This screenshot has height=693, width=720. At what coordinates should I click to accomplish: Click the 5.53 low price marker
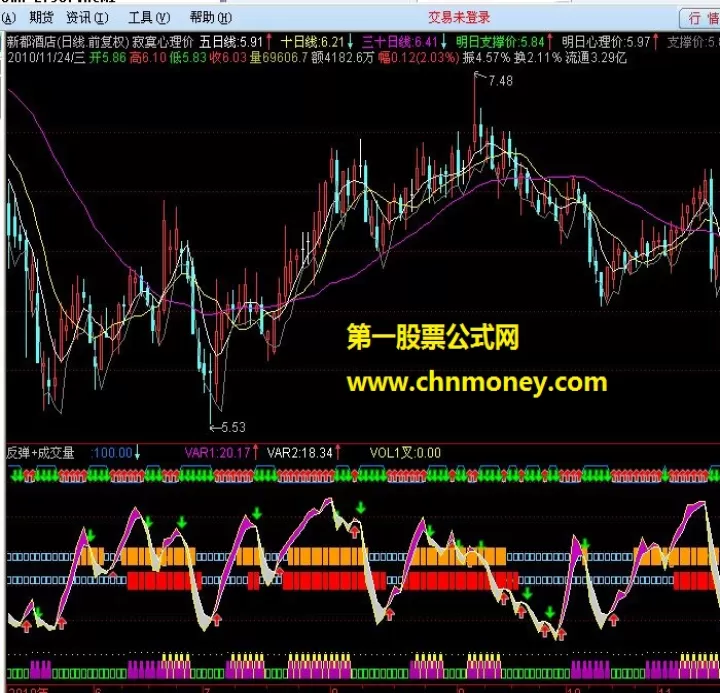(x=233, y=428)
